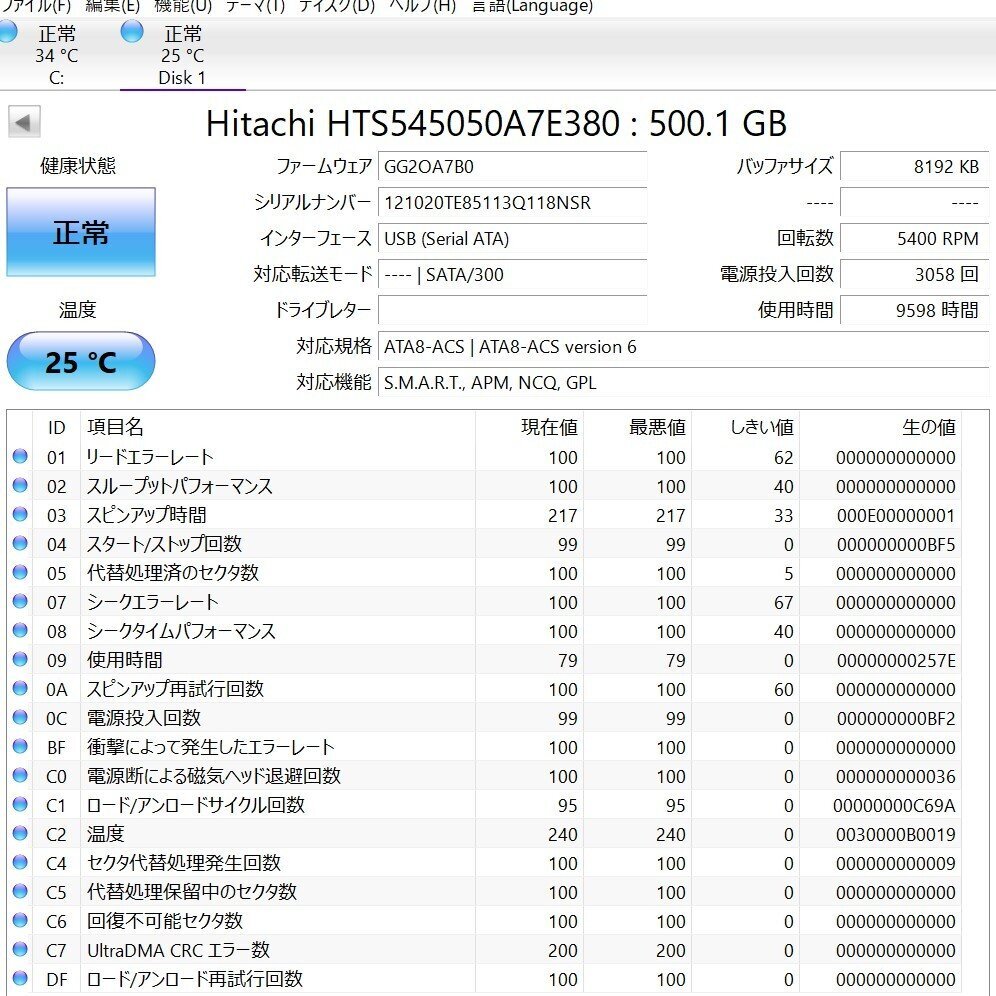Select the スピンアップ時間 attribute name
This screenshot has width=996, height=996.
(x=147, y=515)
